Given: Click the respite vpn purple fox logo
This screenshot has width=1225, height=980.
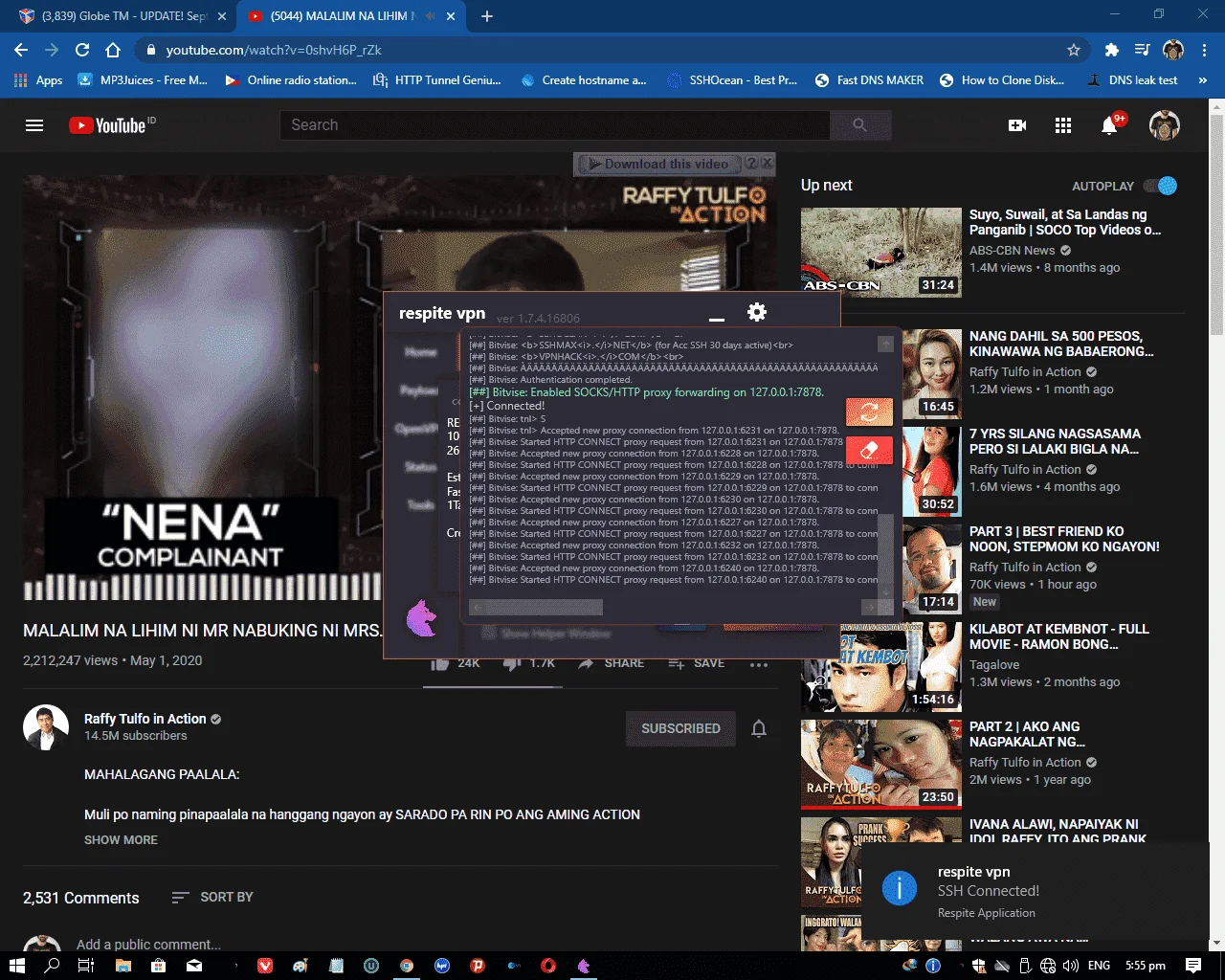Looking at the screenshot, I should (421, 618).
